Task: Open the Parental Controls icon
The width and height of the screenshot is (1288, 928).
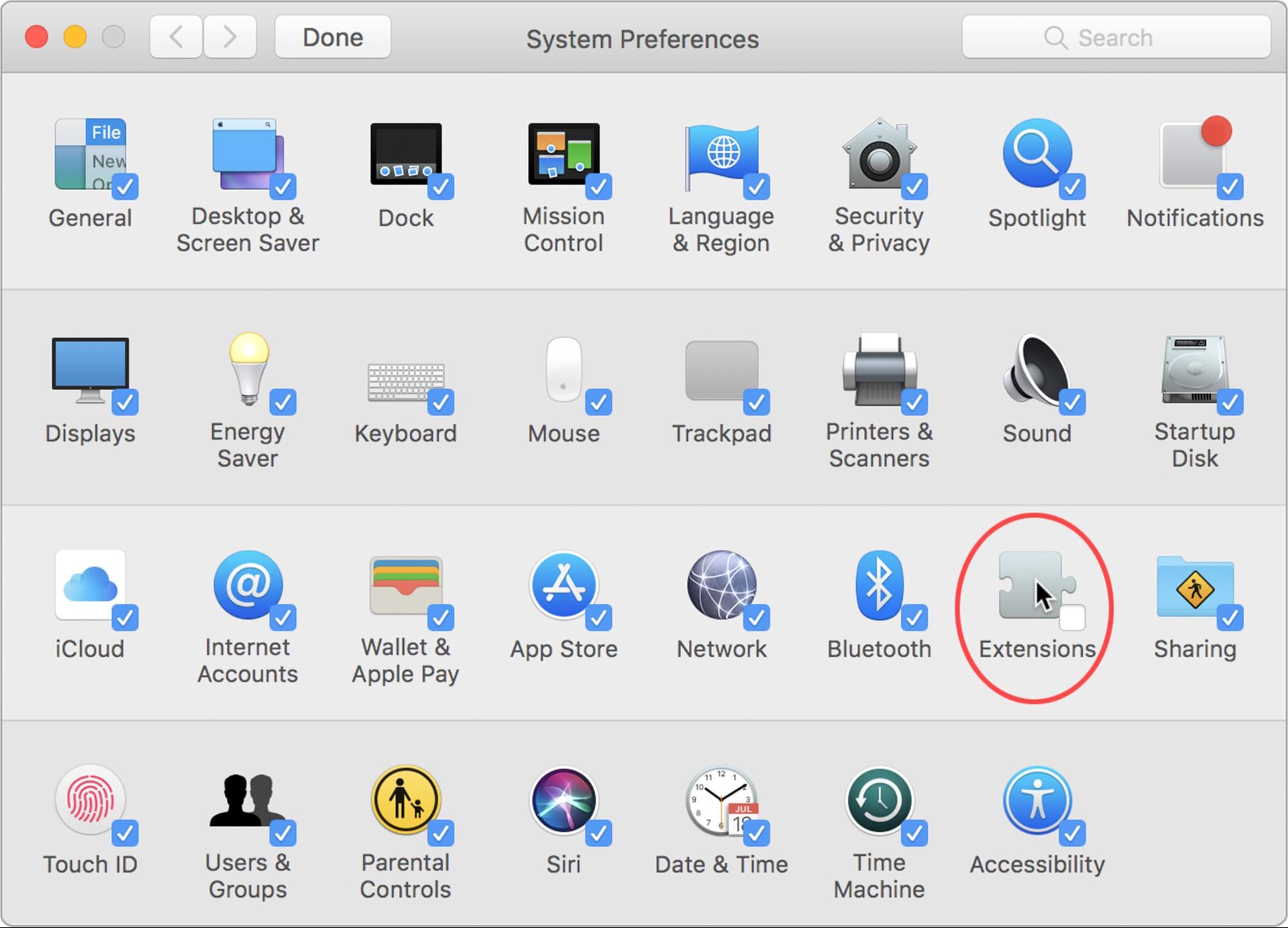Action: 405,801
